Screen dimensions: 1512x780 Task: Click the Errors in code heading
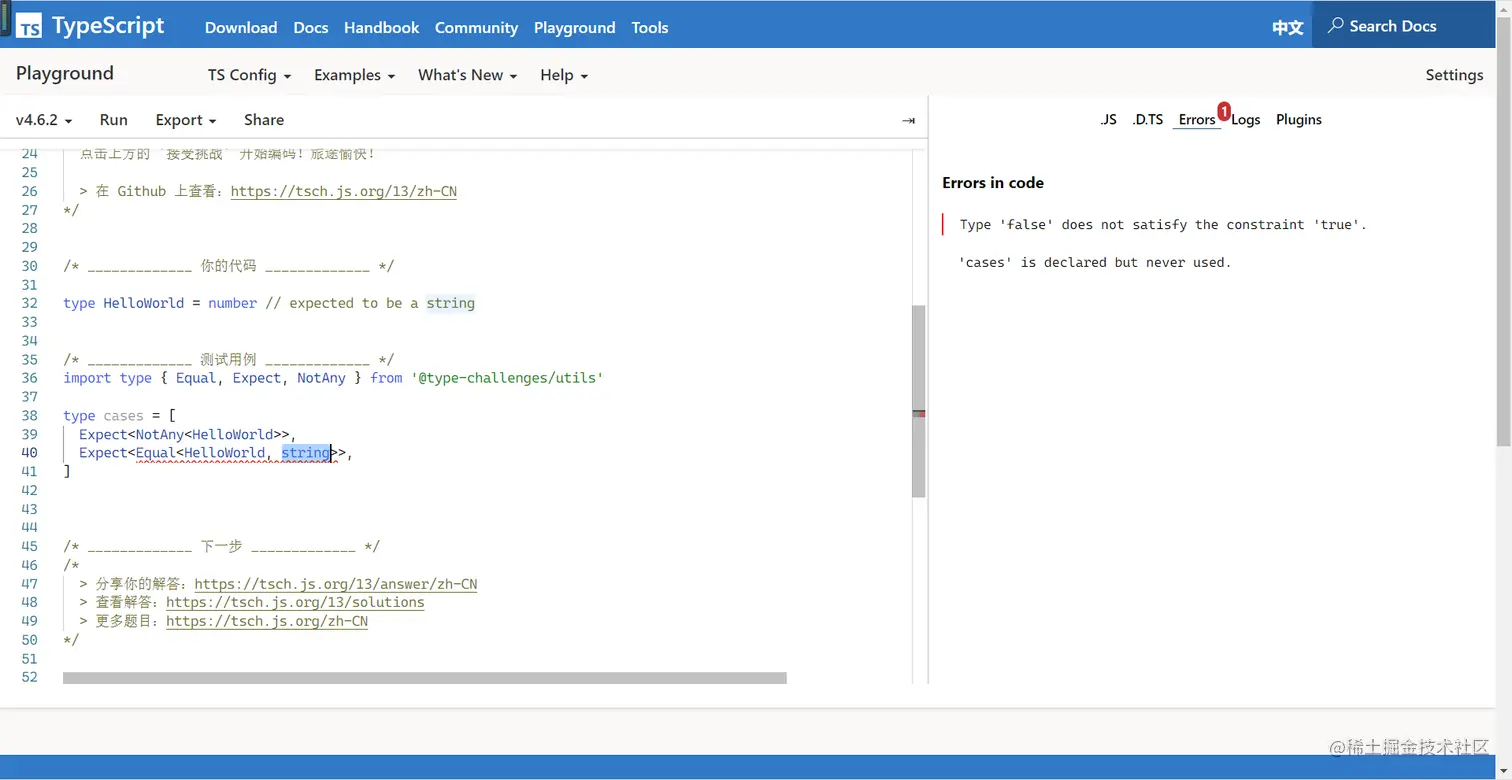click(993, 183)
